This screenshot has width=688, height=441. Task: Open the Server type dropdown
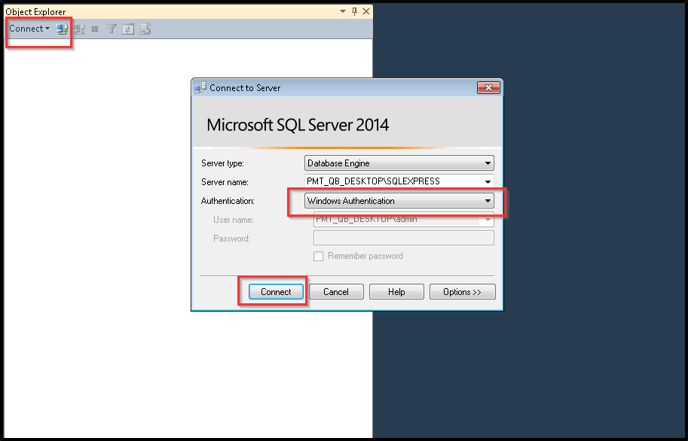point(399,163)
